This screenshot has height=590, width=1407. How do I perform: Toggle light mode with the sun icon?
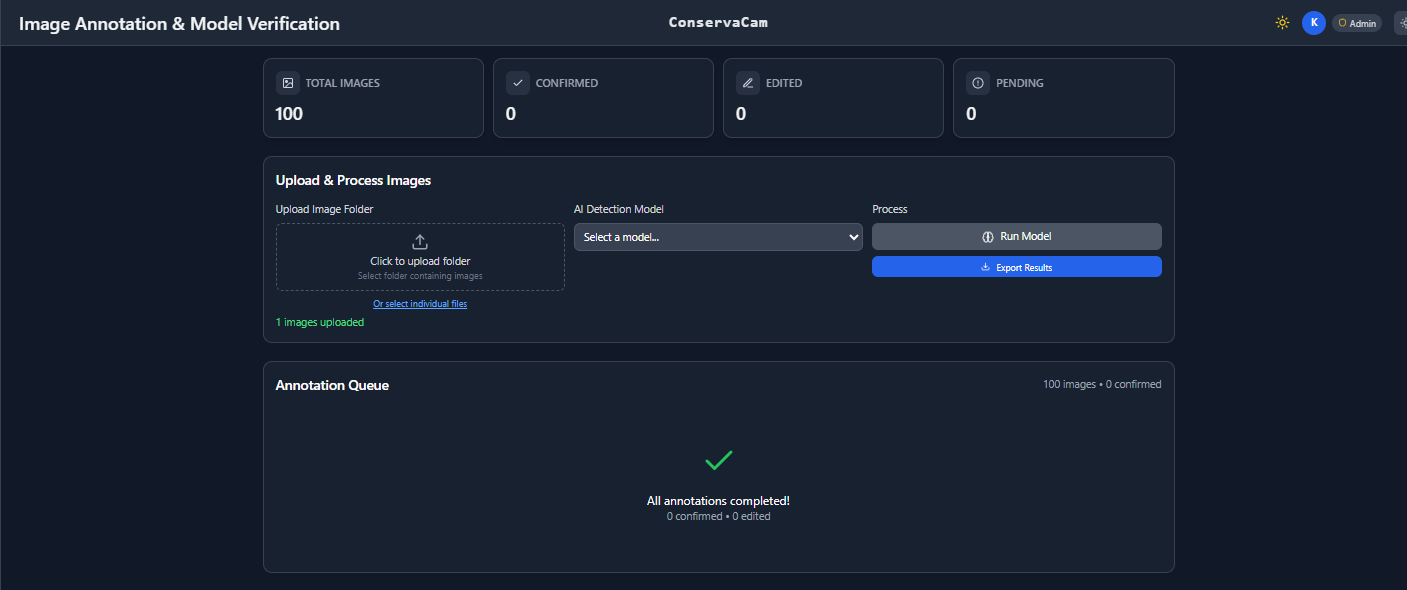(1282, 22)
